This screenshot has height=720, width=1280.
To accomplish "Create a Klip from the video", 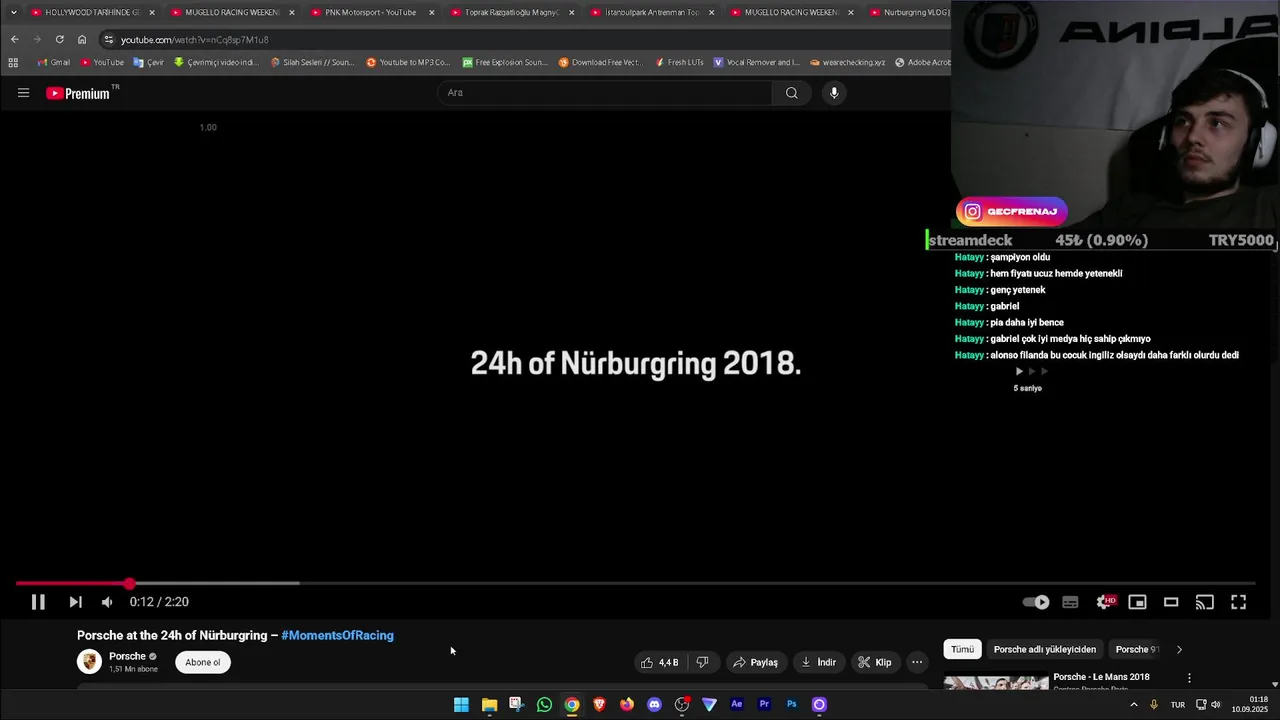I will (x=874, y=662).
